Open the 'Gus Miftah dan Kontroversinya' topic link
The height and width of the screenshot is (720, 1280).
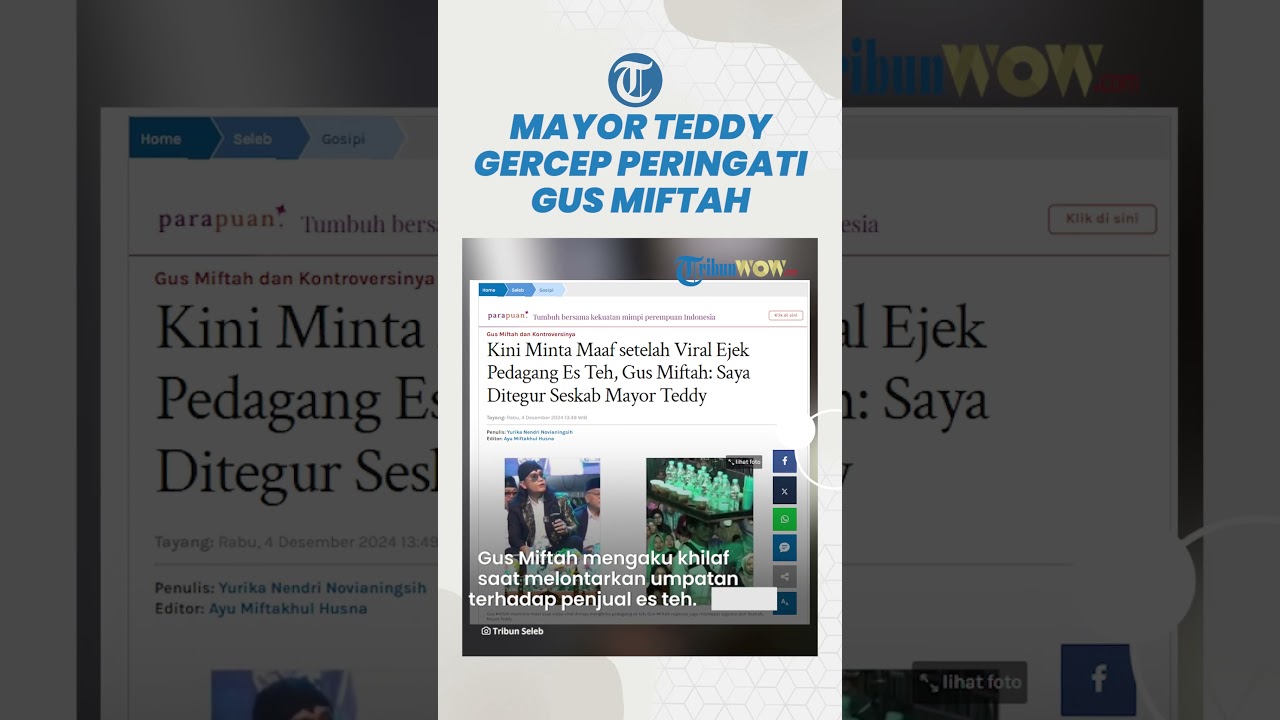point(531,334)
